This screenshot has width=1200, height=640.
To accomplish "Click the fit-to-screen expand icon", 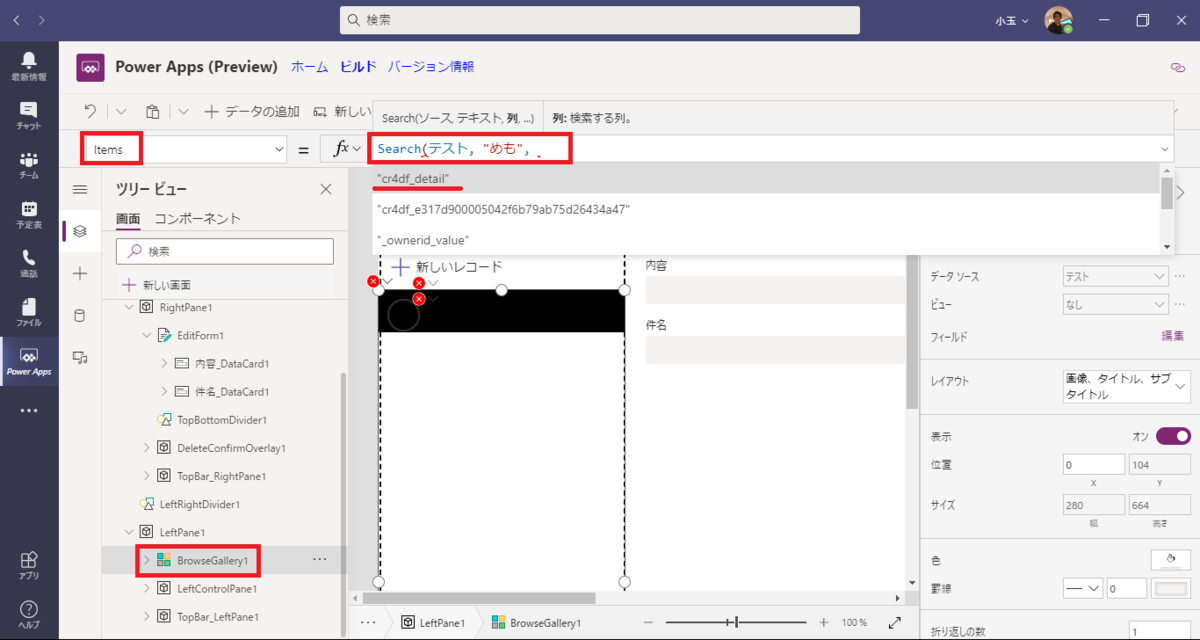I will pos(894,622).
